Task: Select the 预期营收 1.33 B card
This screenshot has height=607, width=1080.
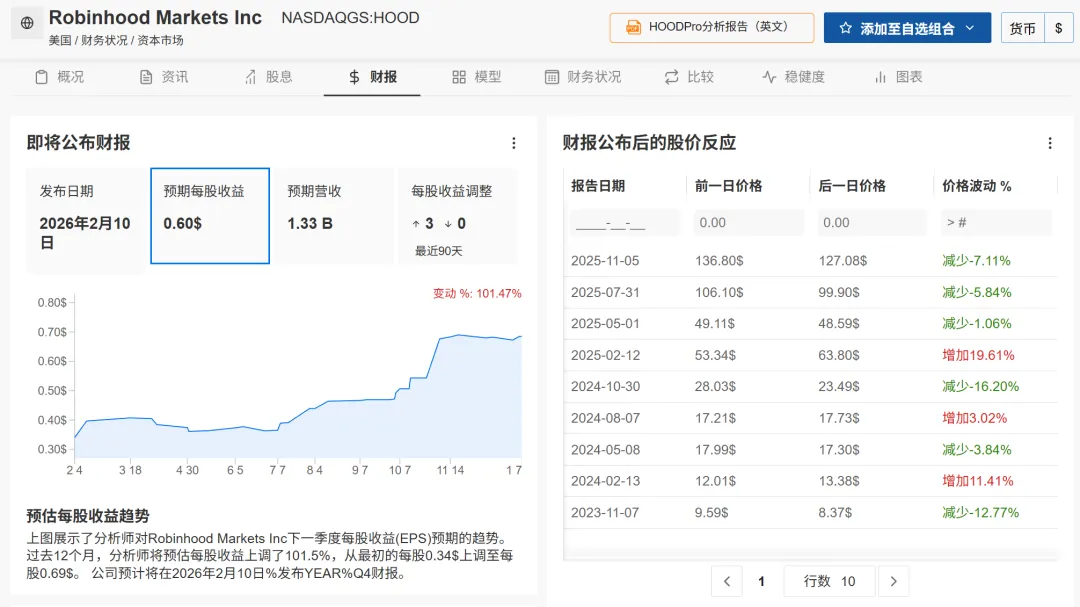Action: tap(333, 216)
